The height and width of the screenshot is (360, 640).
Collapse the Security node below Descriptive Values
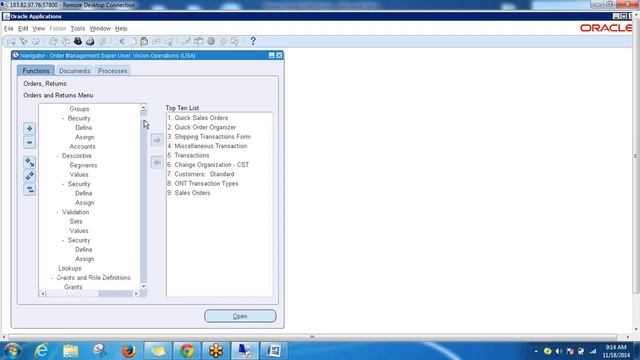click(x=63, y=184)
